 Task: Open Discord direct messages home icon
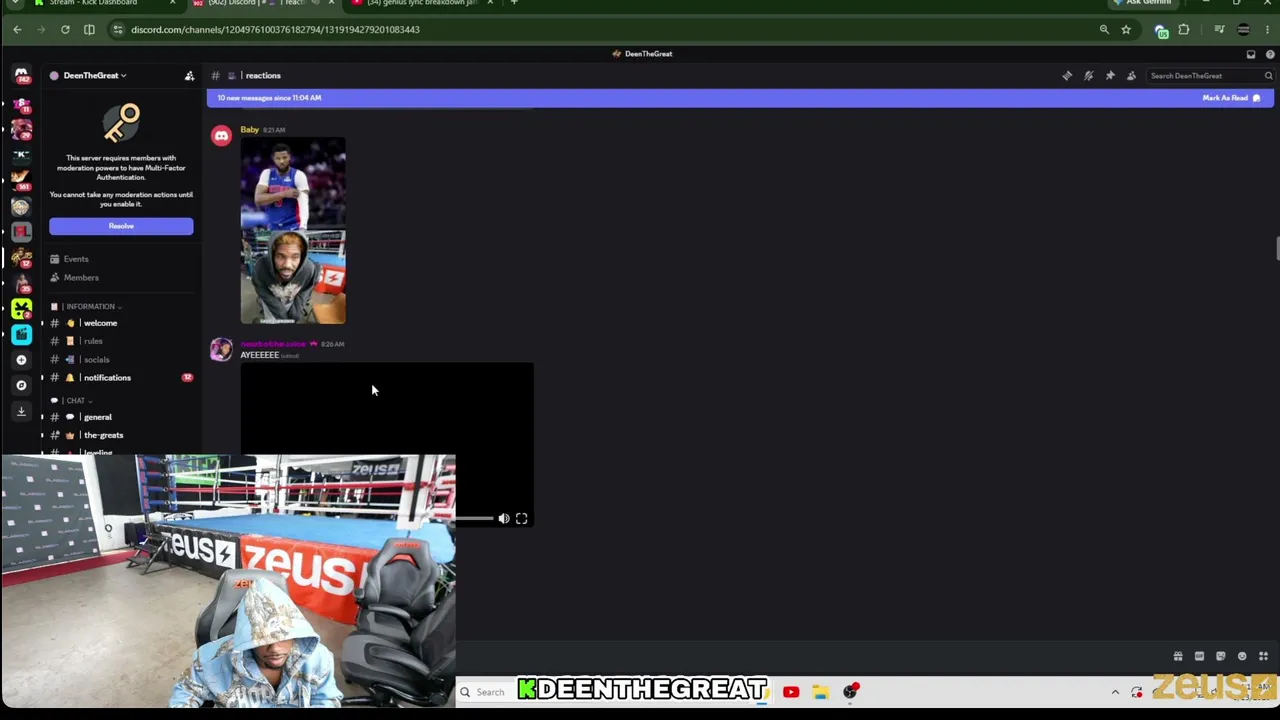(21, 76)
